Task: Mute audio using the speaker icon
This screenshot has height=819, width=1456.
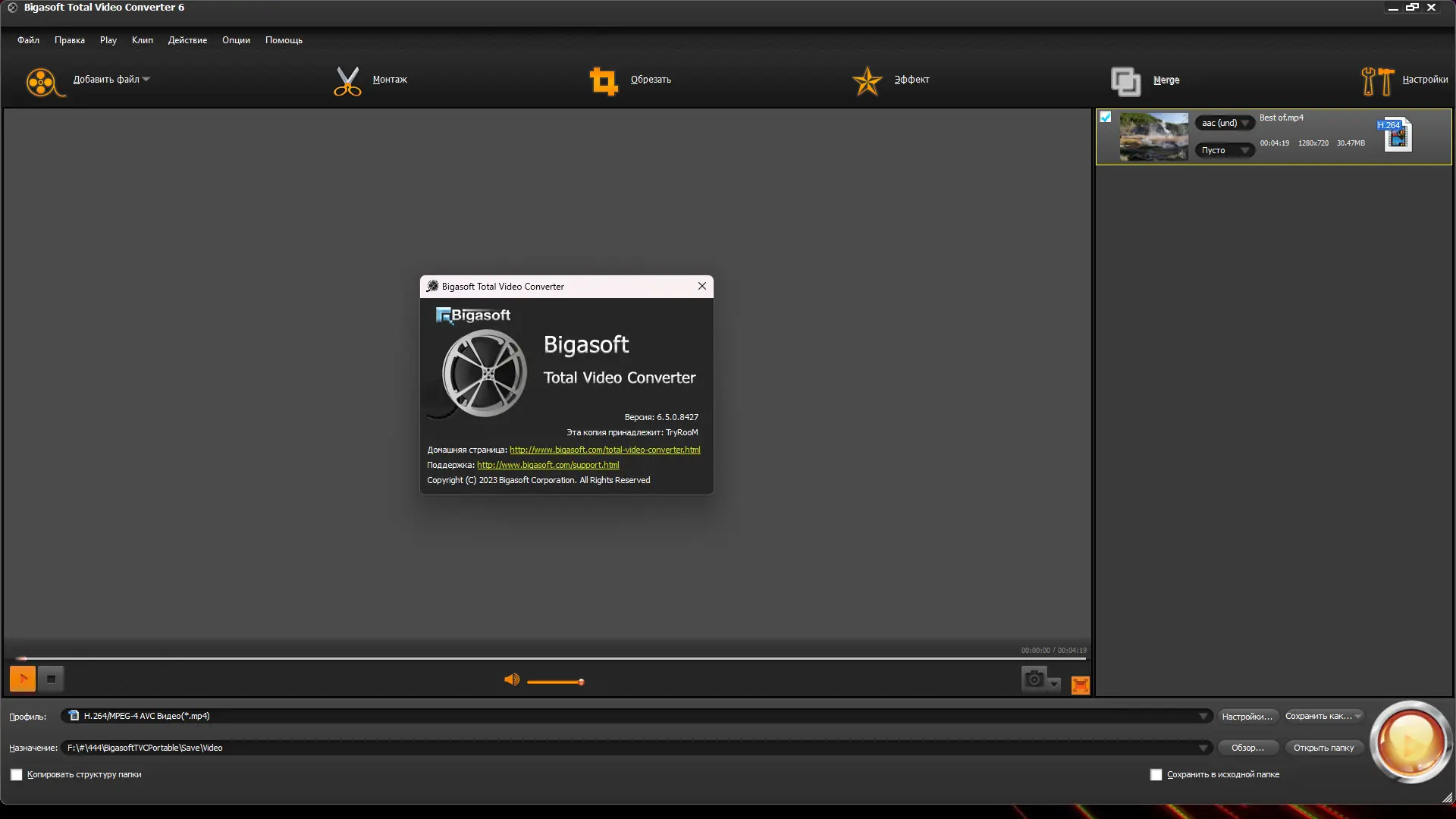Action: (512, 680)
